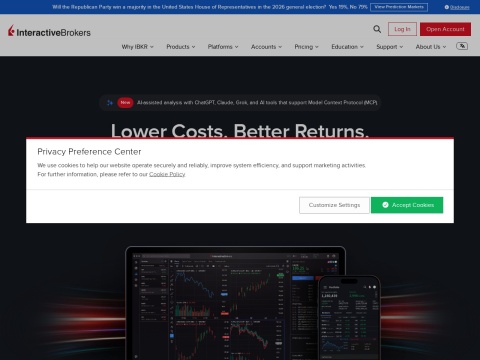Click the Log In button
This screenshot has width=480, height=360.
coord(402,29)
